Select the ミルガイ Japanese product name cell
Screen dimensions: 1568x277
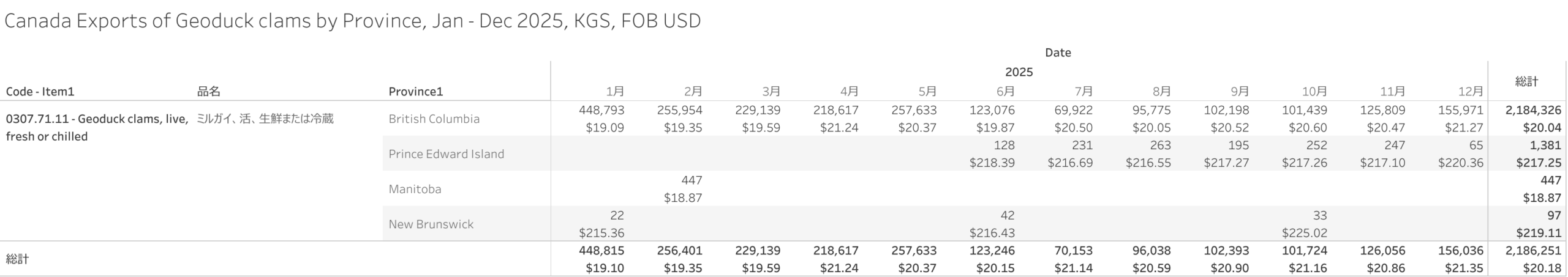(265, 119)
